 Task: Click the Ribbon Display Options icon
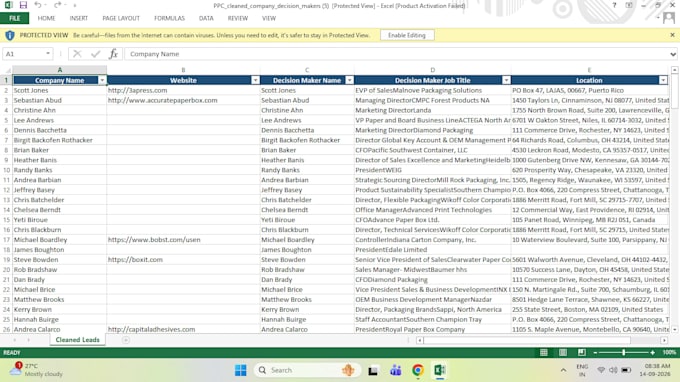[x=629, y=5]
